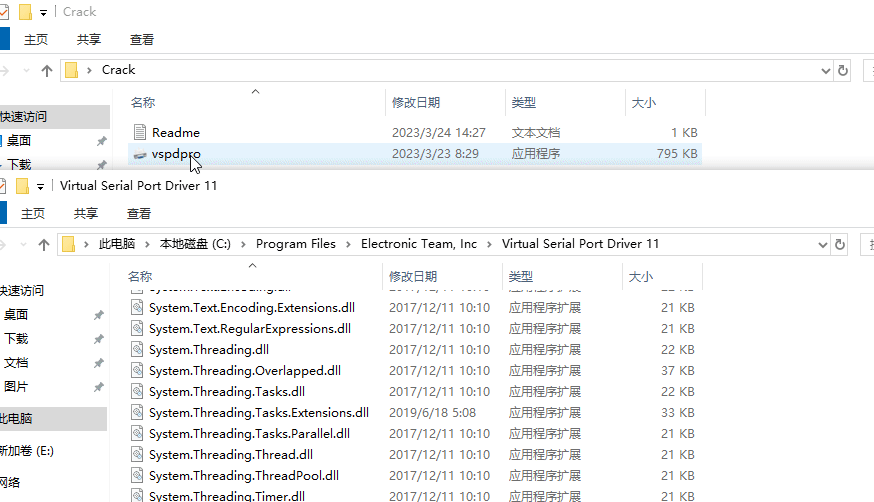Click pin icon beside 图片 in lower sidebar
This screenshot has width=874, height=502.
click(99, 387)
